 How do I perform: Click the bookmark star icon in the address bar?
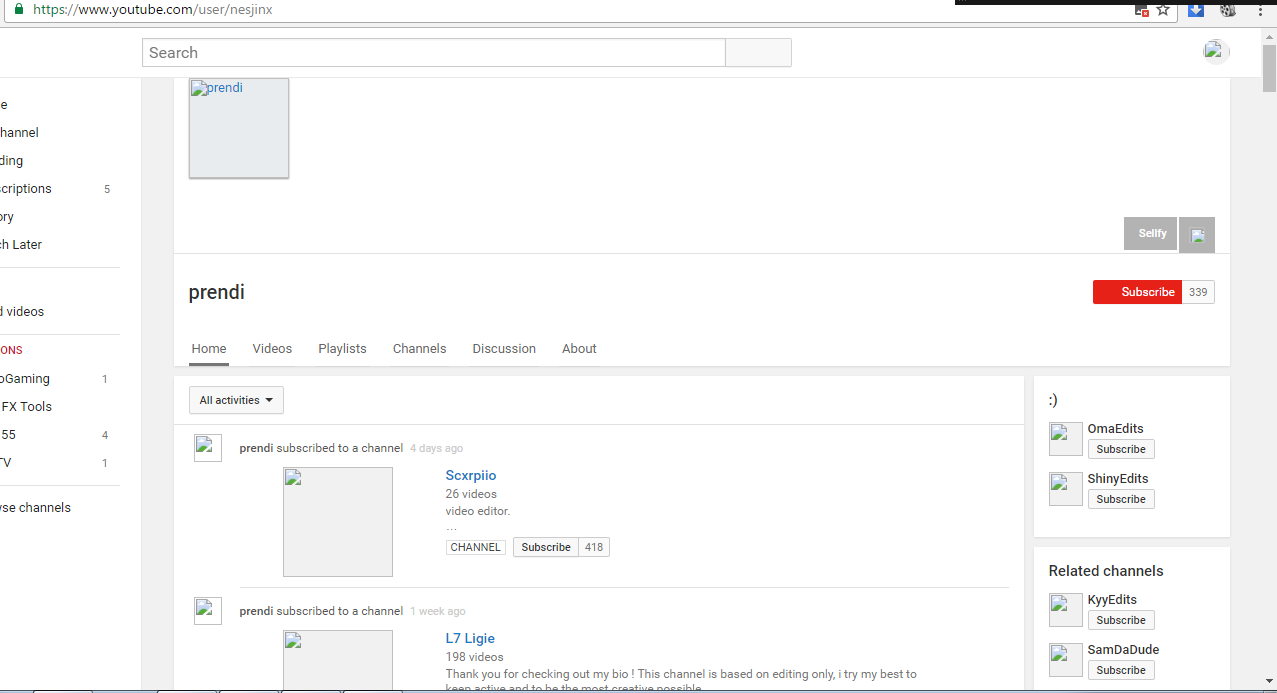tap(1163, 10)
